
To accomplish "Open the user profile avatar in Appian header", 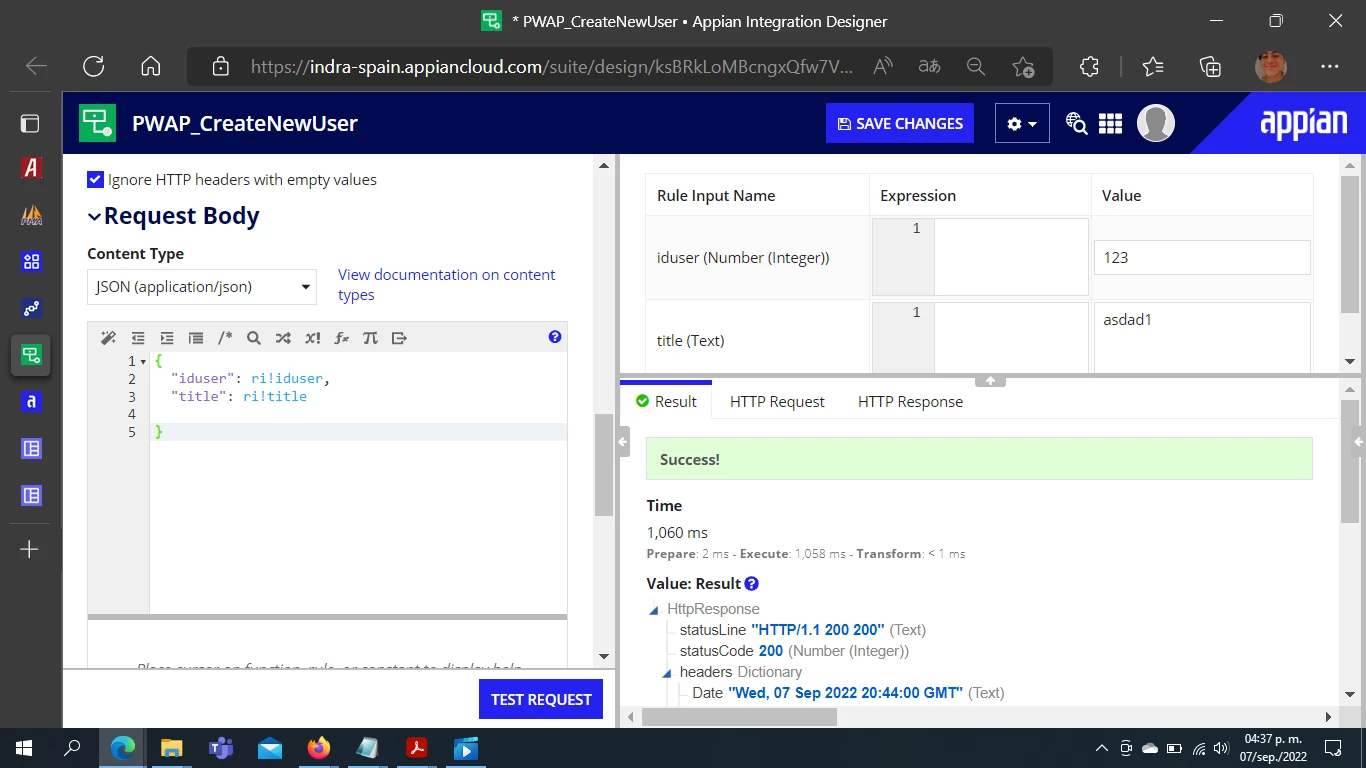I will click(x=1156, y=123).
